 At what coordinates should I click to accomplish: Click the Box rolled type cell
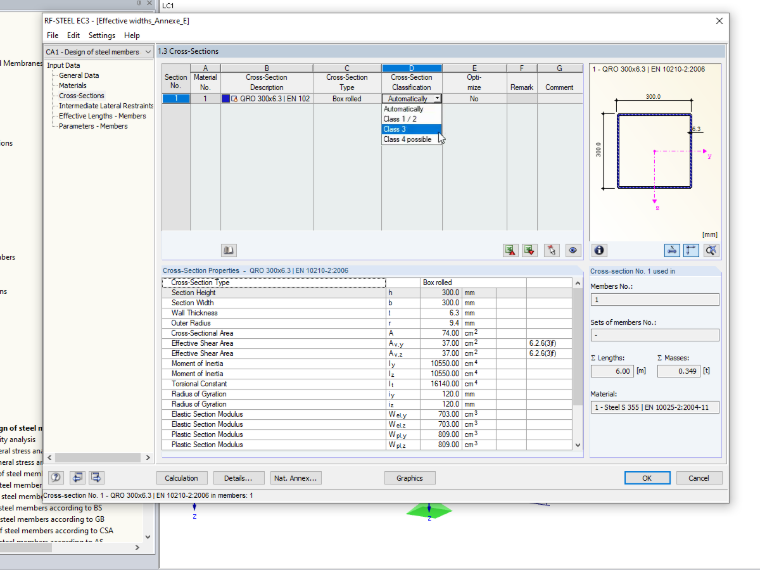pos(347,98)
